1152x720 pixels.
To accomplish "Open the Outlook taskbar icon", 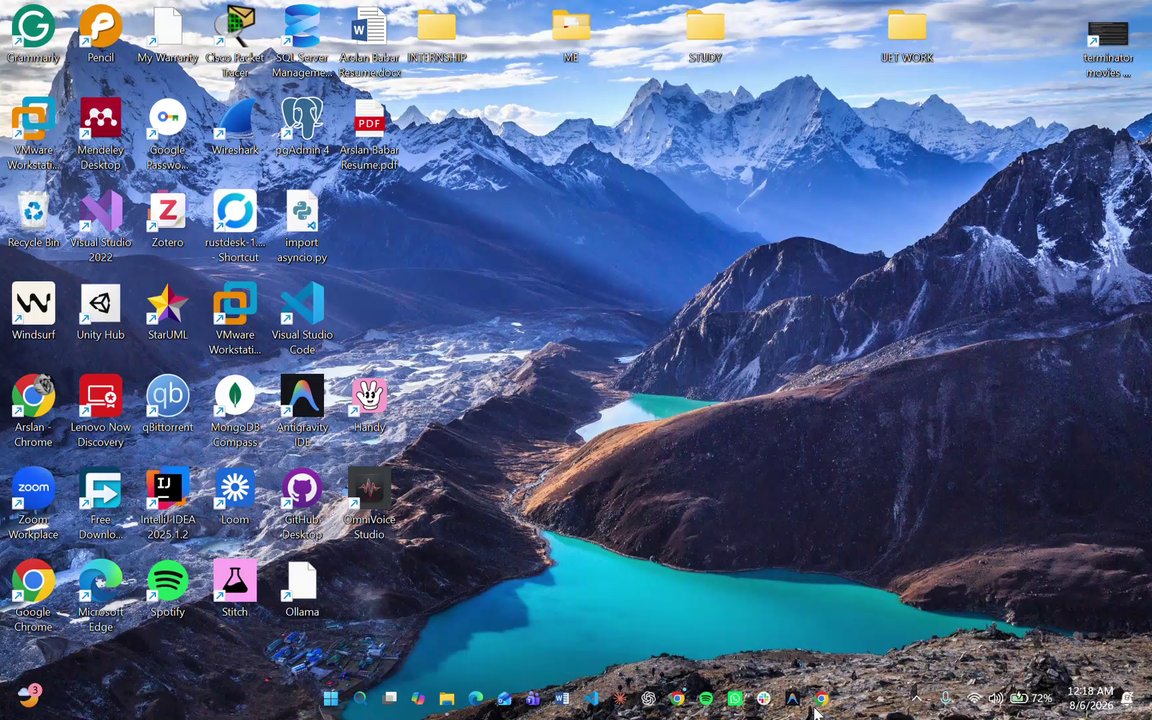I will pyautogui.click(x=504, y=698).
